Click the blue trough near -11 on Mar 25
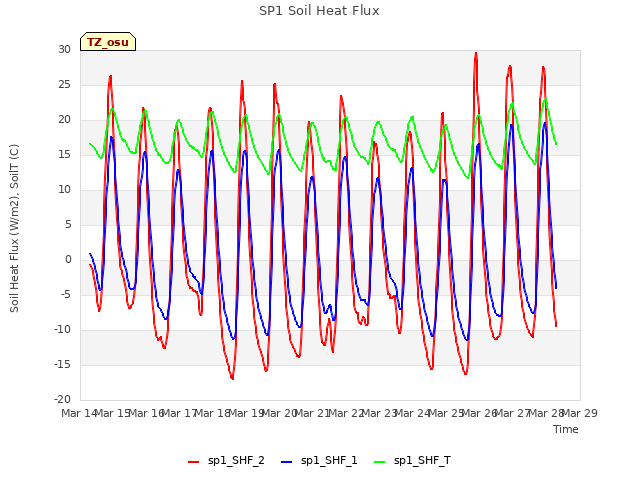Screen dimensions: 640x480 pyautogui.click(x=467, y=340)
